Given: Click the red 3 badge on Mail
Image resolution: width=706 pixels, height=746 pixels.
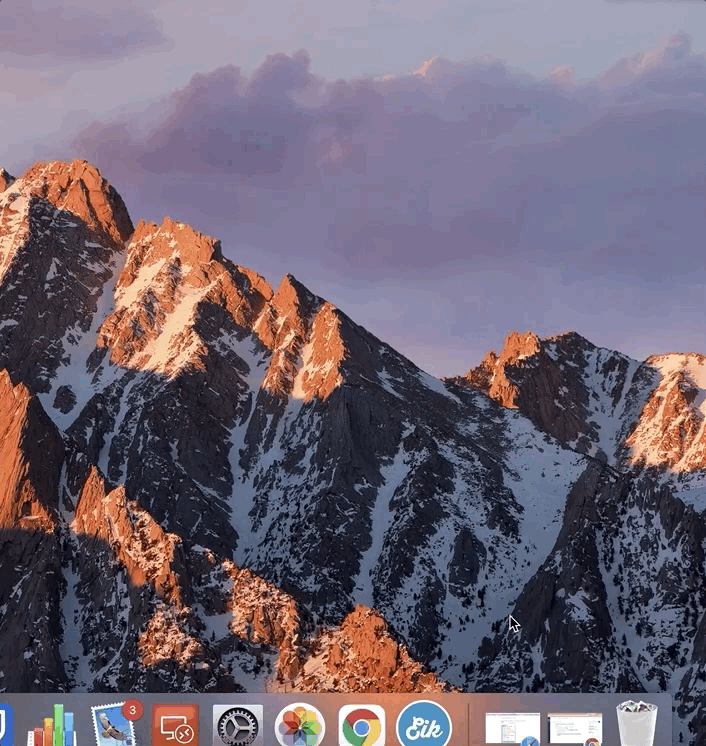Looking at the screenshot, I should coord(132,710).
